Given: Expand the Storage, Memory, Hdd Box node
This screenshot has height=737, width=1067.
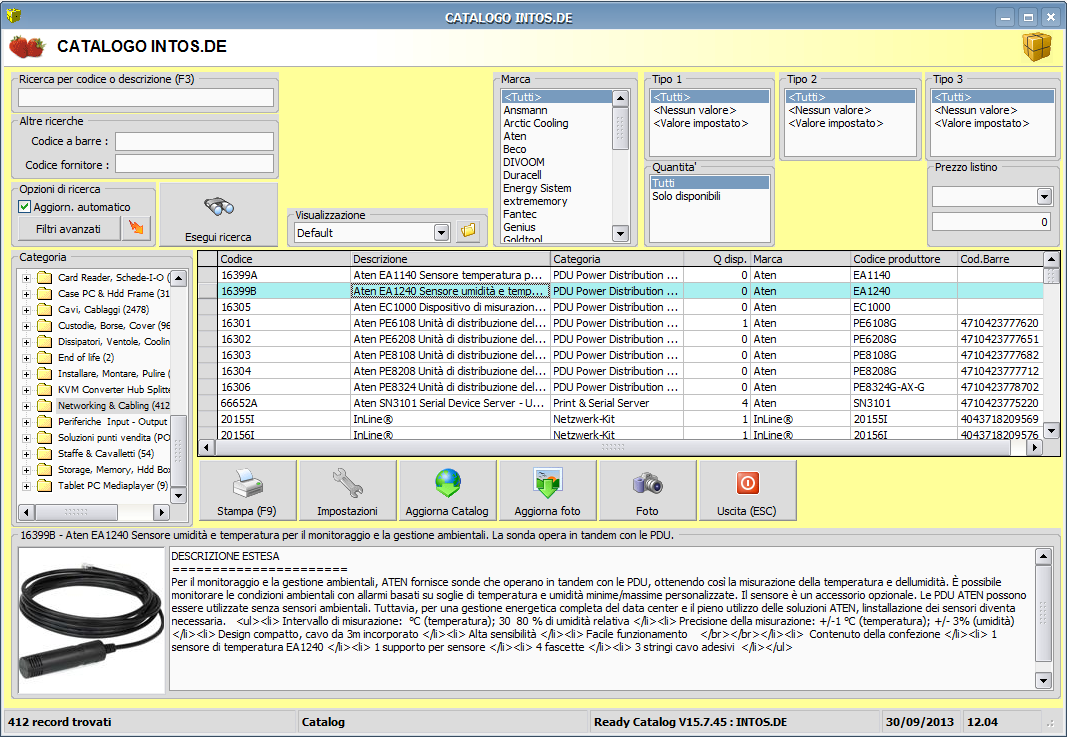Looking at the screenshot, I should tap(26, 470).
